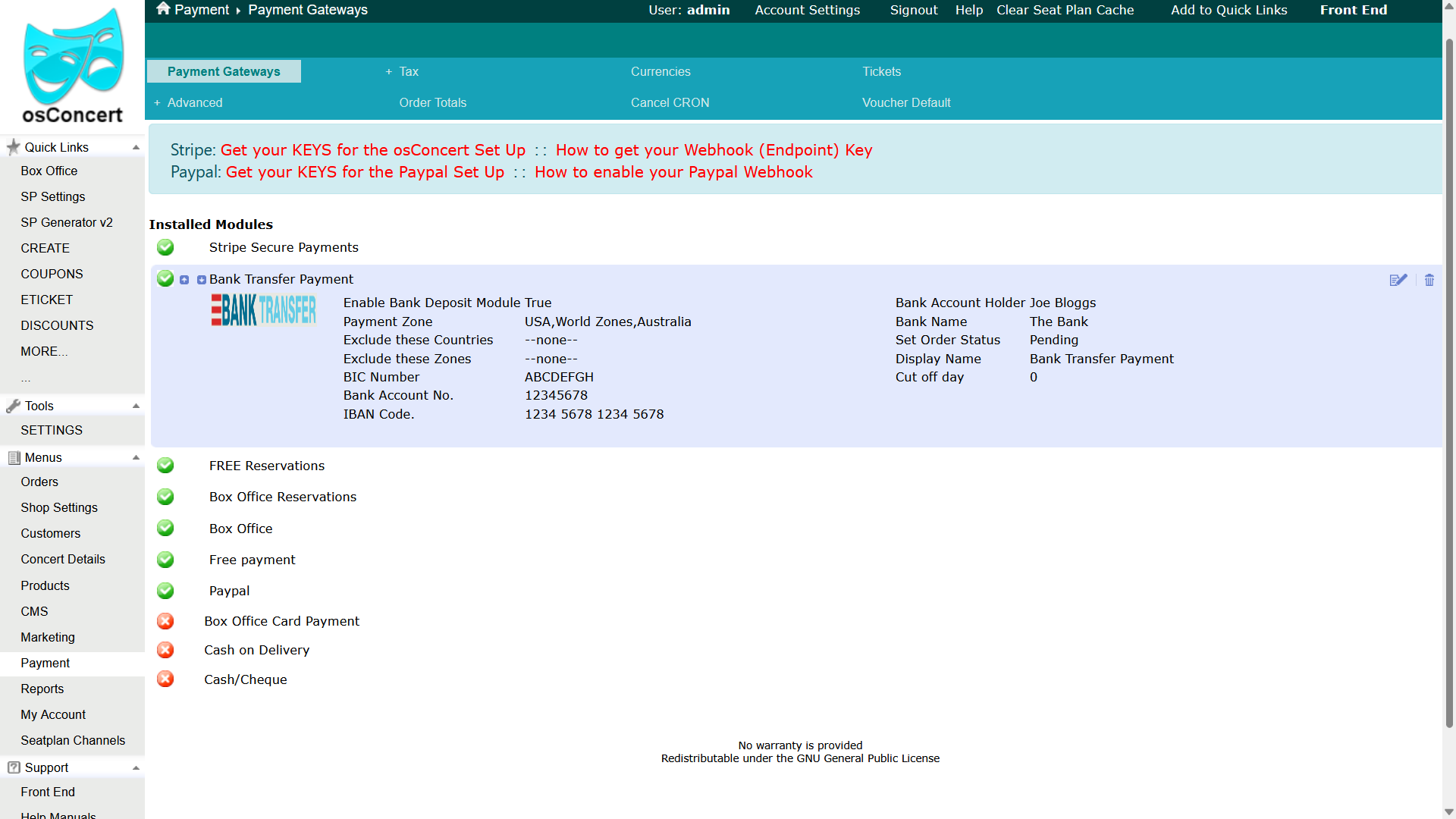The image size is (1456, 819).
Task: Collapse the Menus sidebar section
Action: click(136, 457)
